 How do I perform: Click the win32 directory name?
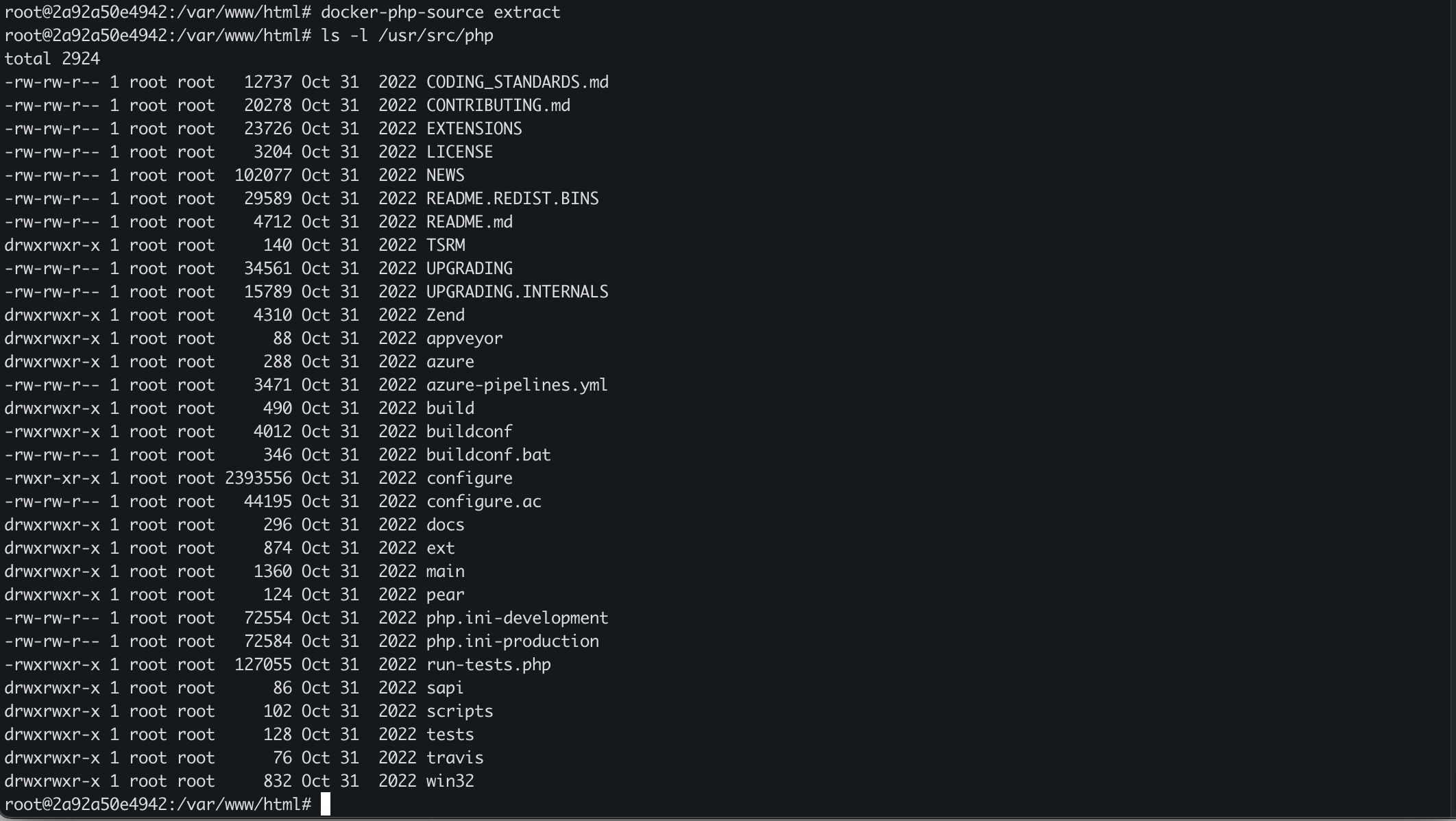450,781
